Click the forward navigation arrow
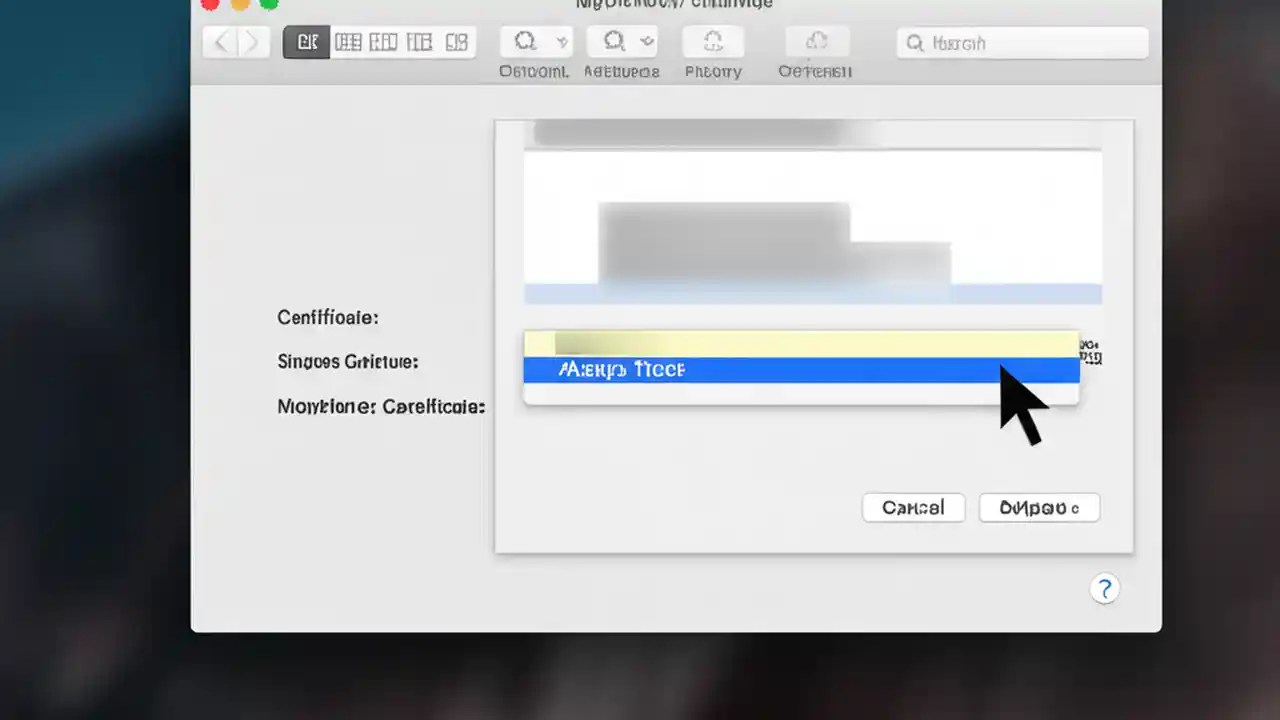Viewport: 1280px width, 720px height. tap(251, 41)
